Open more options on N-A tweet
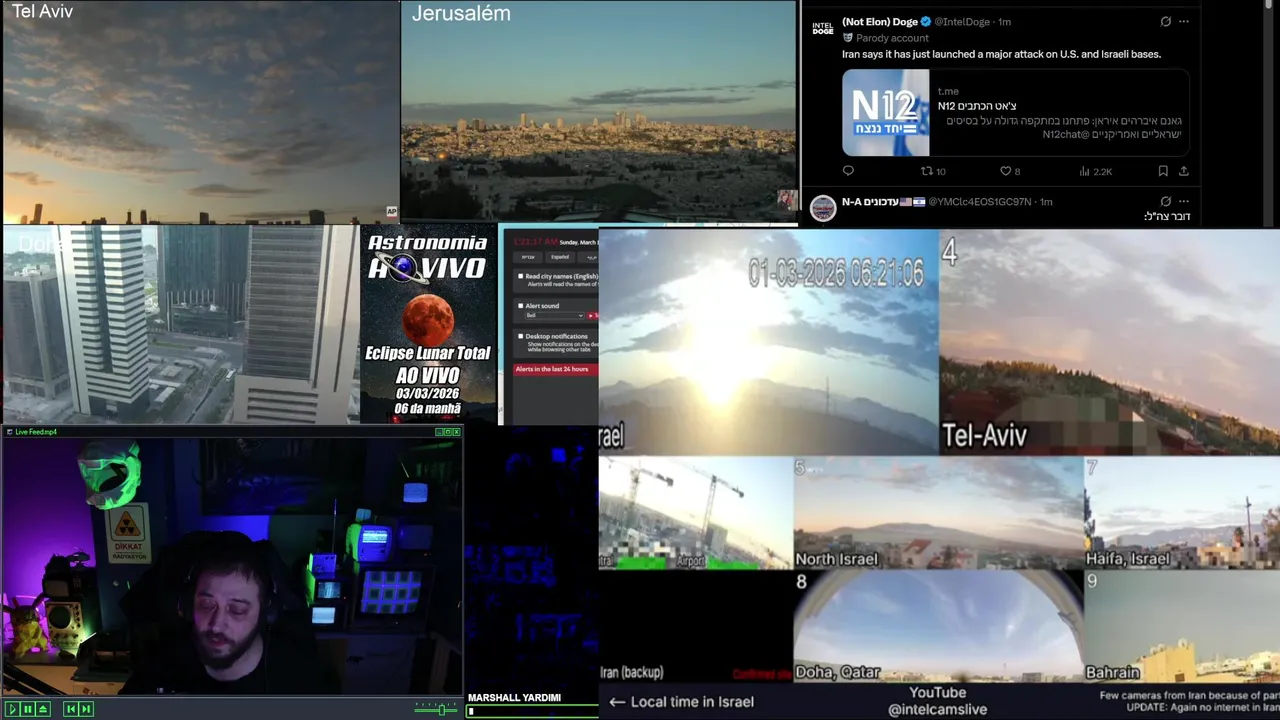1280x720 pixels. 1184,201
